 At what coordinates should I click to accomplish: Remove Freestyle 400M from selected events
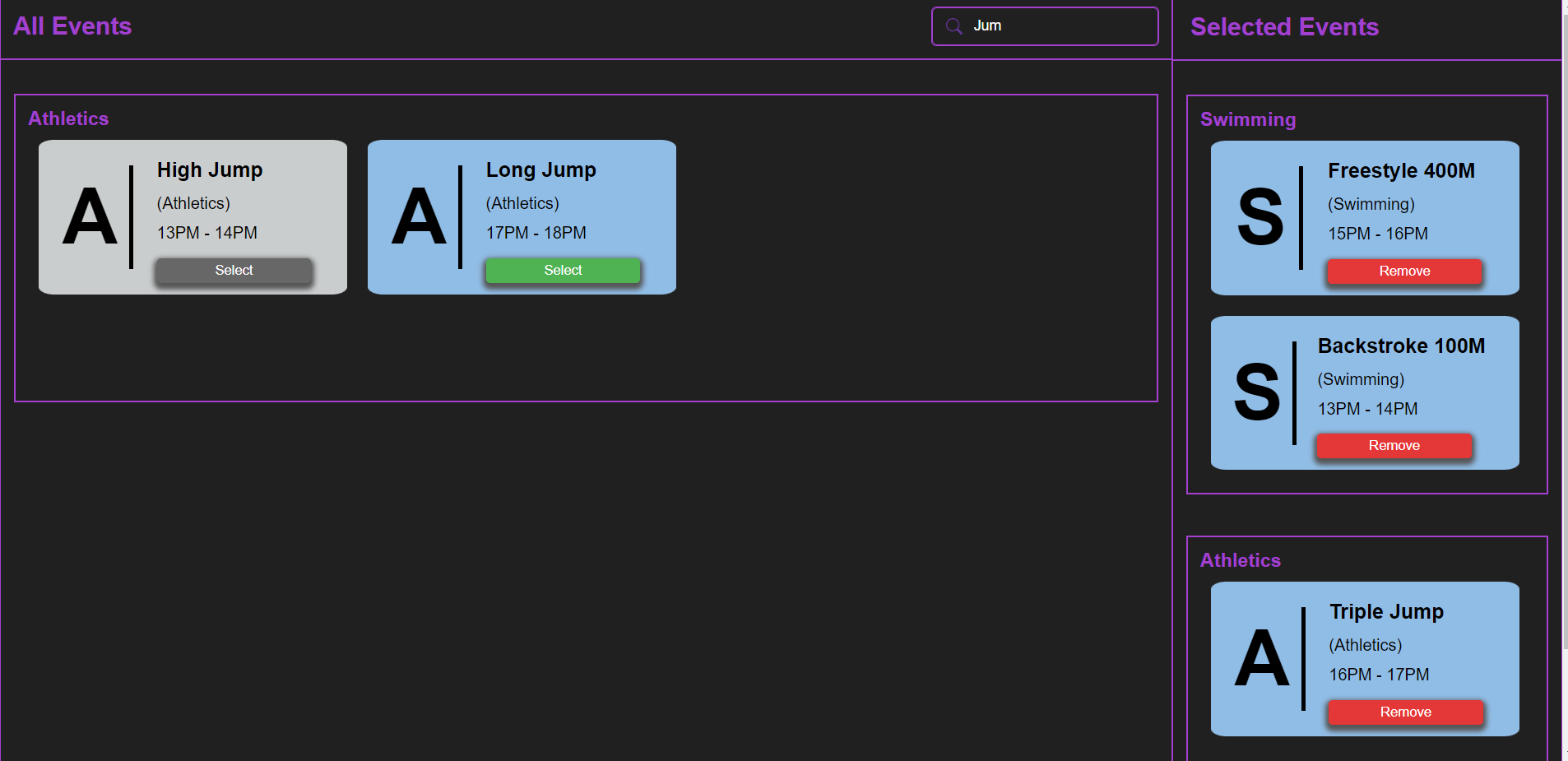tap(1403, 271)
